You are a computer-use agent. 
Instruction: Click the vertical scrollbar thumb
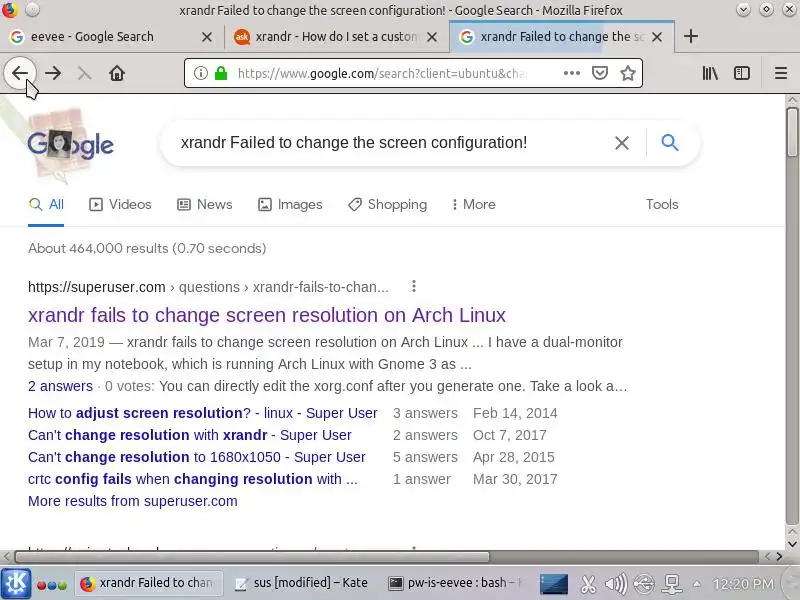coord(792,133)
